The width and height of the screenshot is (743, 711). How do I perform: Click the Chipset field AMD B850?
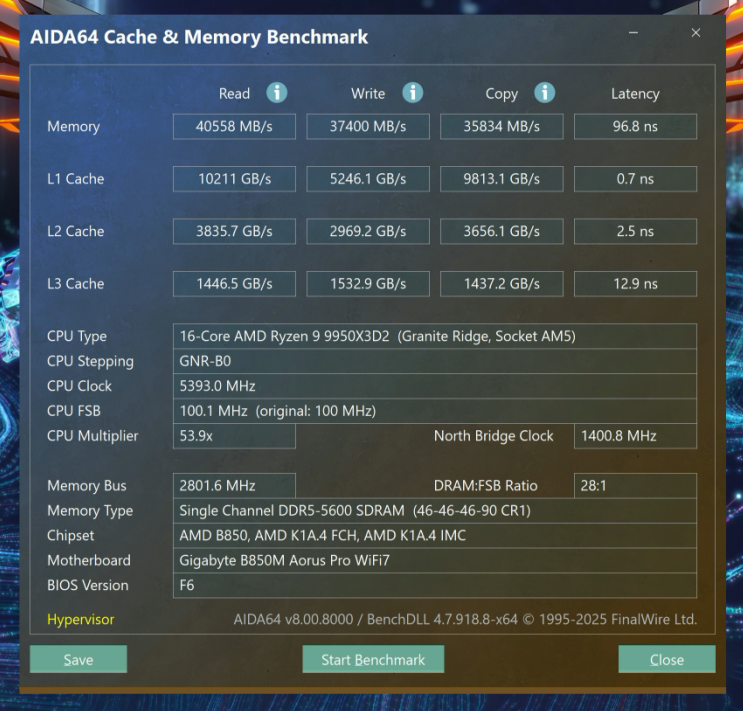435,536
